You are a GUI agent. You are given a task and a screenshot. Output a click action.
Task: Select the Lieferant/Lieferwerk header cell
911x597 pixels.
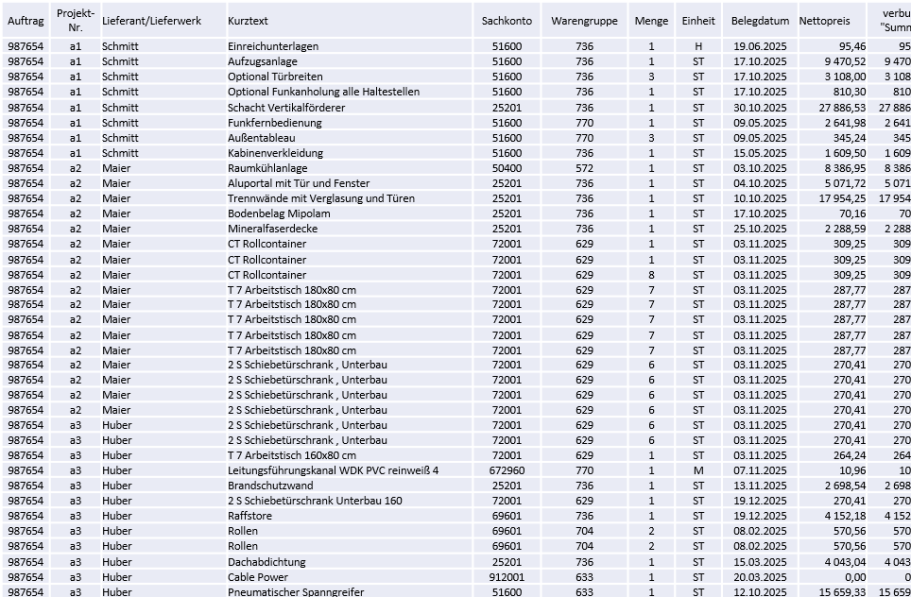pyautogui.click(x=150, y=20)
